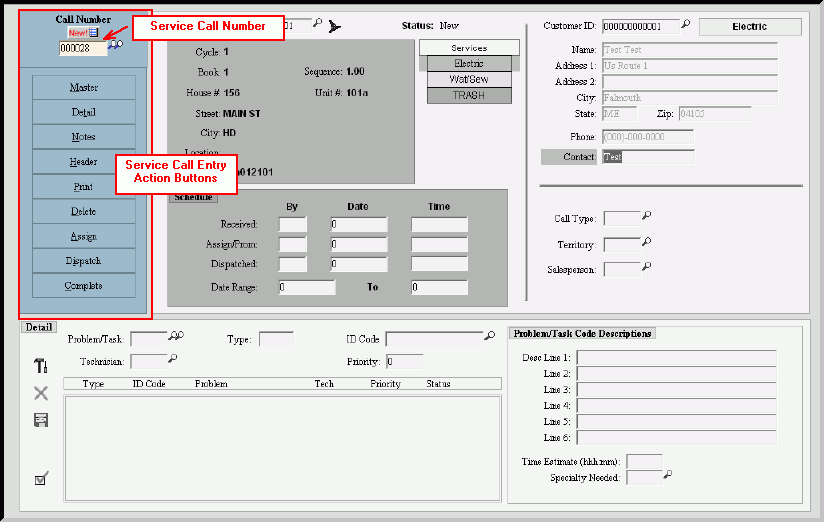824x522 pixels.
Task: Click the New call list icon
Action: 93,33
